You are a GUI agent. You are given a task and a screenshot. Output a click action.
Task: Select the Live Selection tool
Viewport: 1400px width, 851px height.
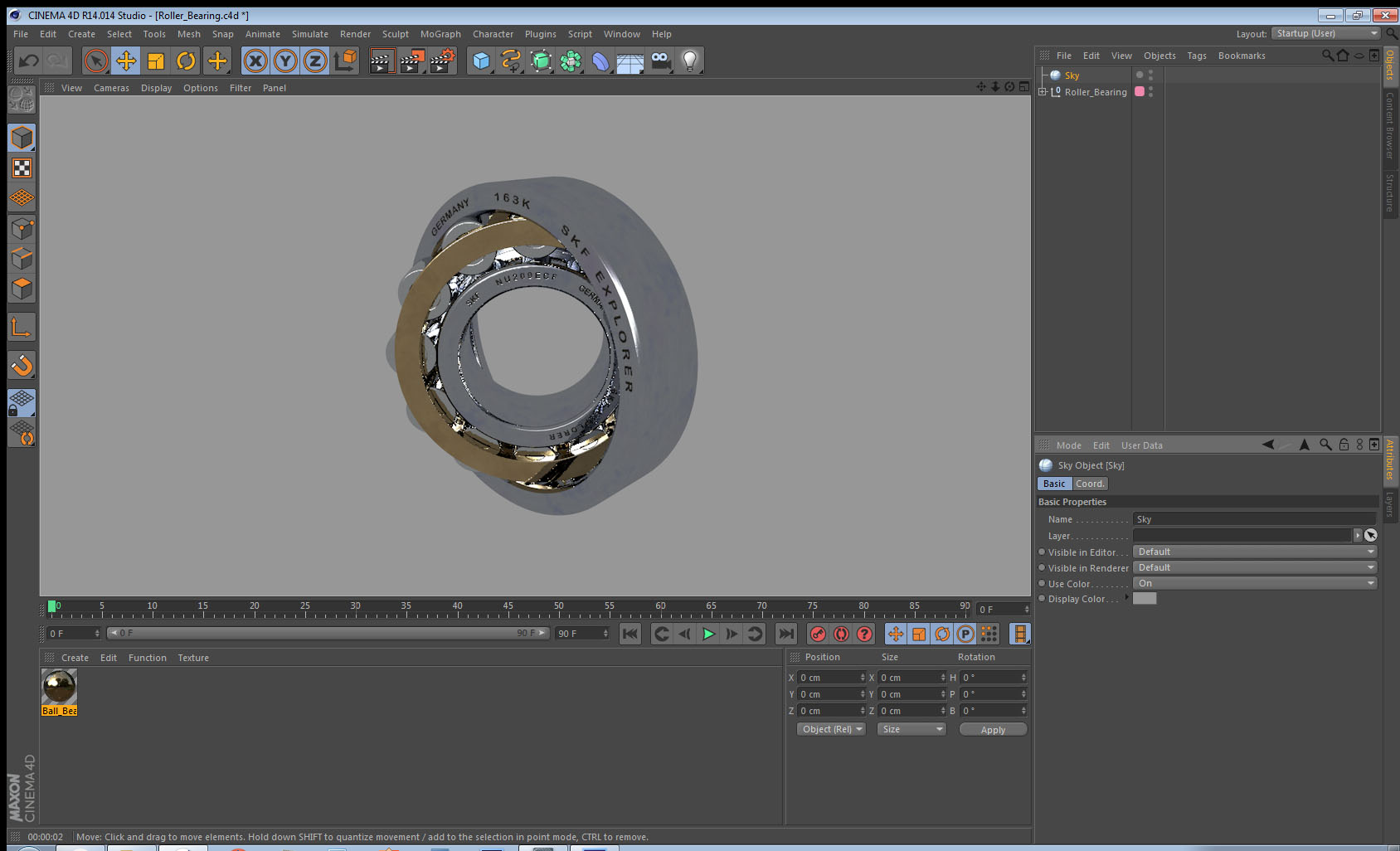(96, 61)
